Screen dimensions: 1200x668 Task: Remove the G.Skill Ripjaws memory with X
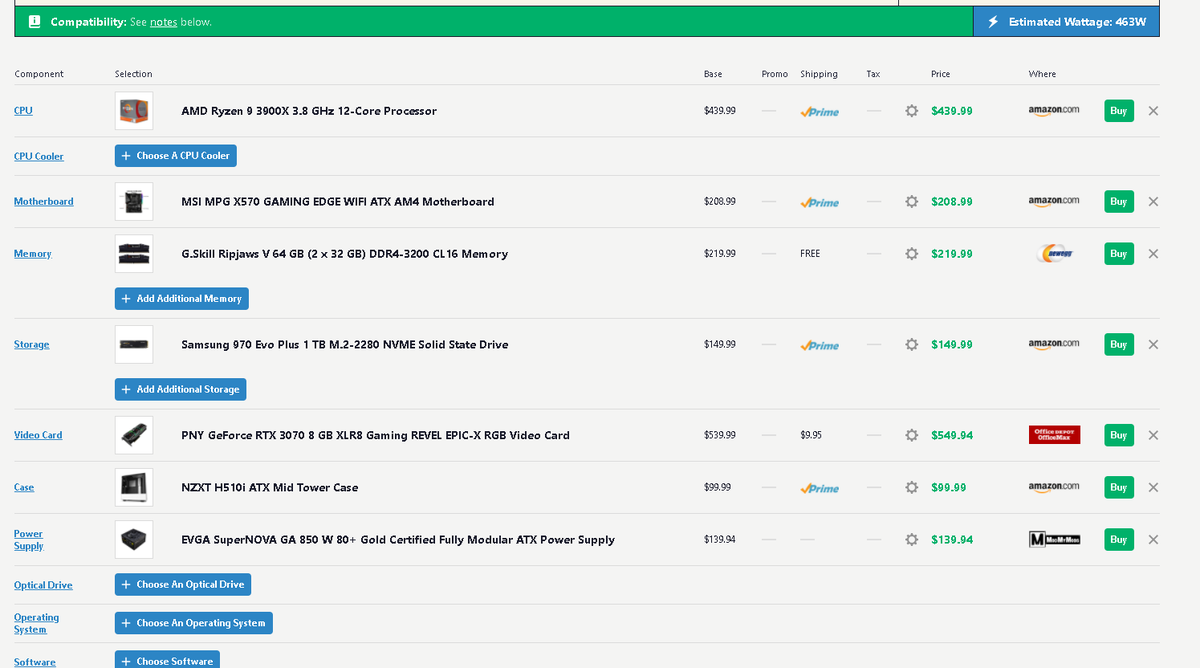coord(1153,253)
